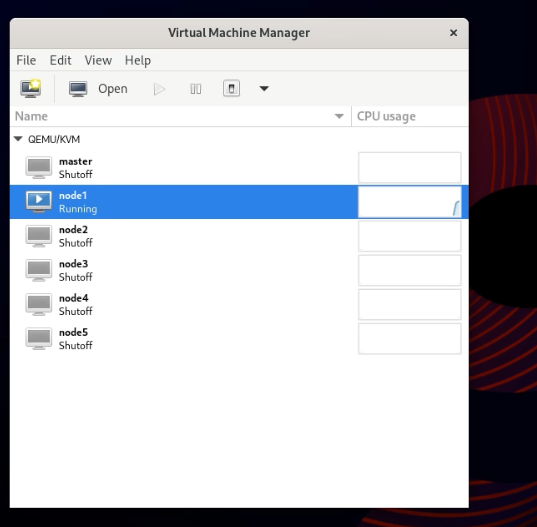This screenshot has height=527, width=537.
Task: Select the QEMU/KVM connection row
Action: coord(239,139)
